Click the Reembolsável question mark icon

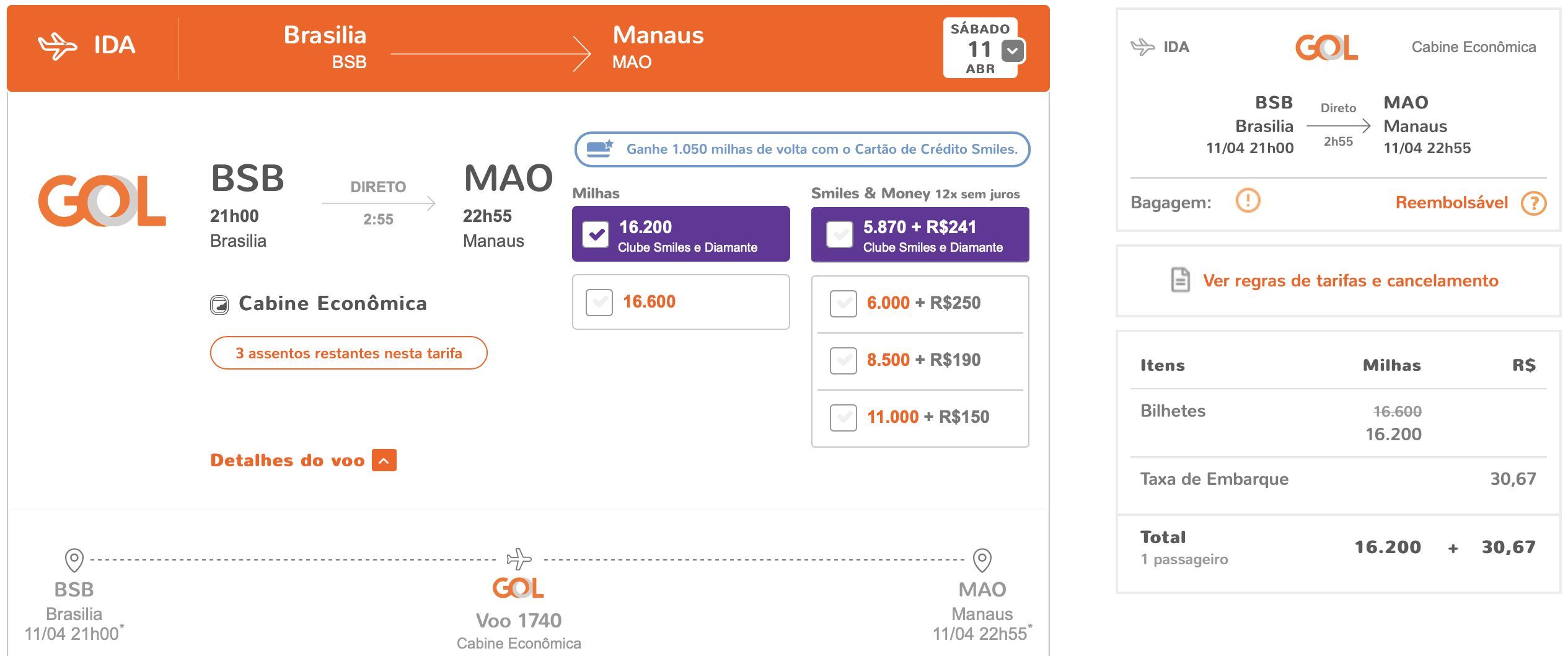pyautogui.click(x=1534, y=203)
